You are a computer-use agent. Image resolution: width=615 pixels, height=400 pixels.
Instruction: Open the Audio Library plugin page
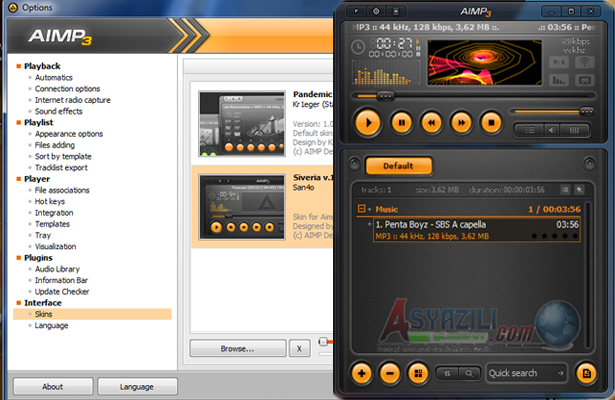pos(57,269)
